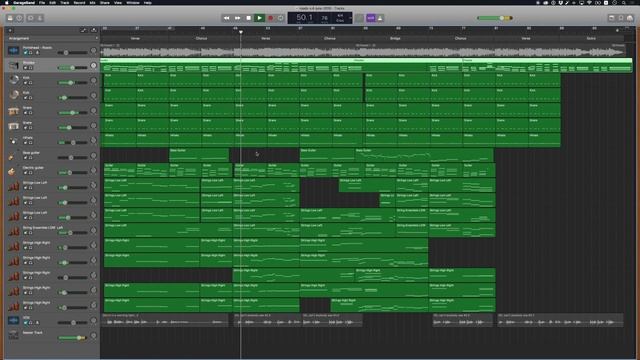
Task: Show track automation
Action: (84, 30)
